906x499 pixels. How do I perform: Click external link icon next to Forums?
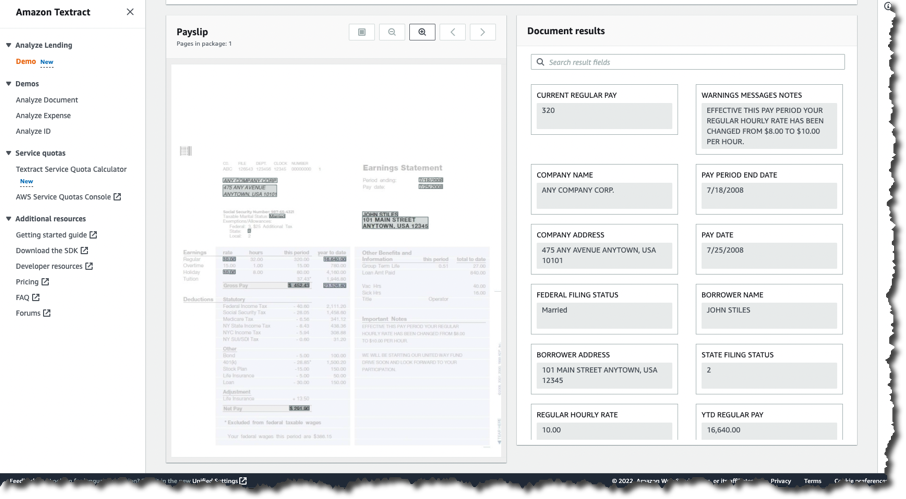(47, 313)
